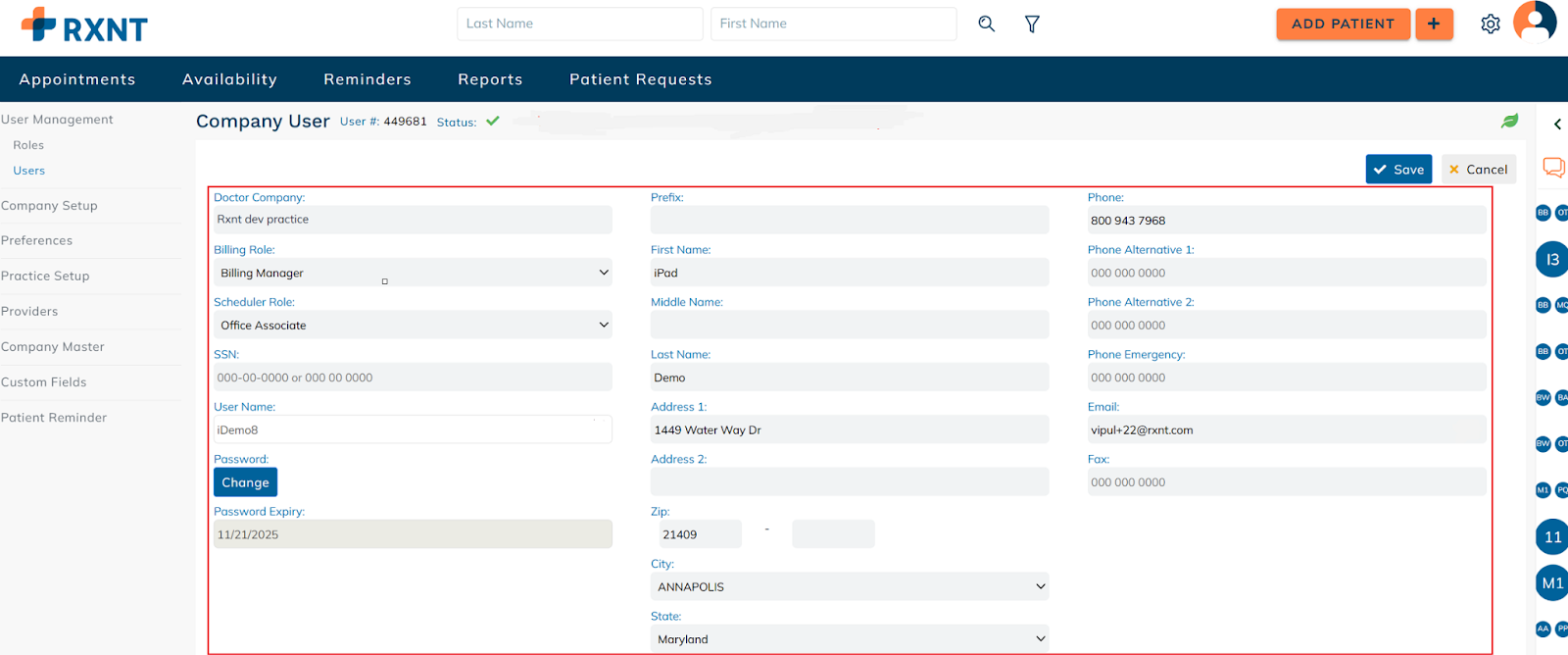Open the Scheduler Role dropdown
1568x655 pixels.
point(413,326)
